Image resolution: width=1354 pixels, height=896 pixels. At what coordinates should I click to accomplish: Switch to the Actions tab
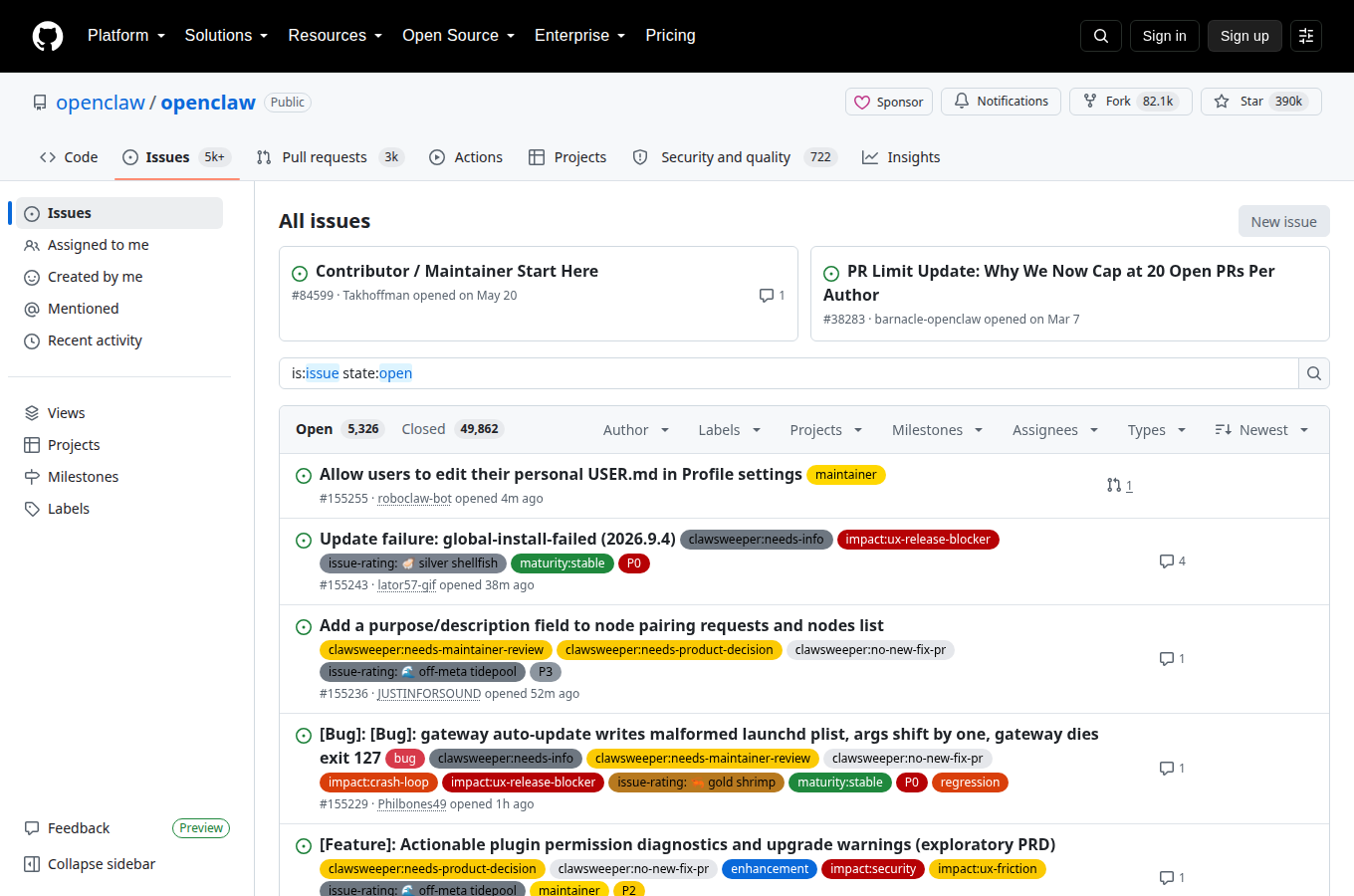(x=466, y=157)
